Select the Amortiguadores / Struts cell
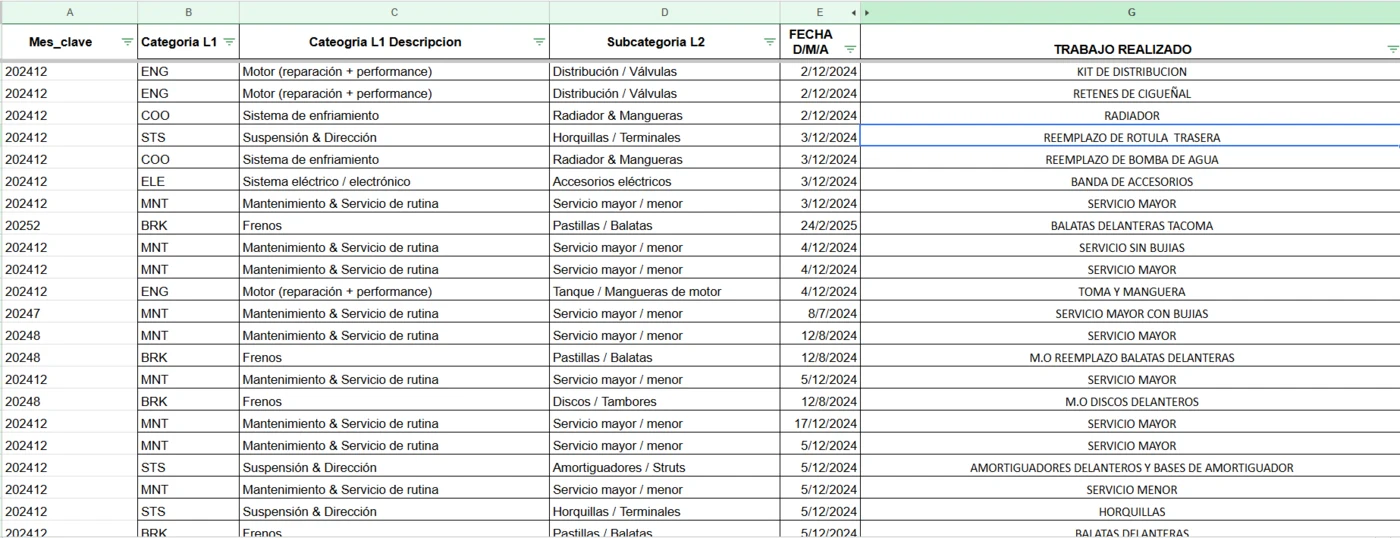 click(x=665, y=468)
